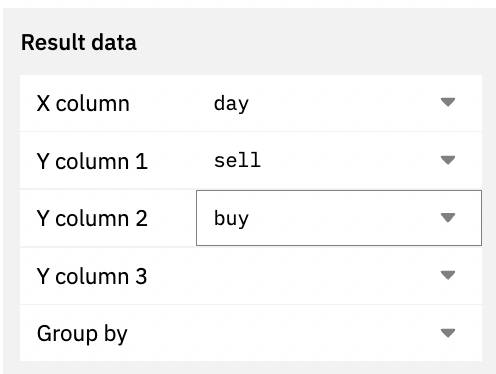The image size is (496, 374).
Task: Click the selected value sell
Action: click(237, 160)
